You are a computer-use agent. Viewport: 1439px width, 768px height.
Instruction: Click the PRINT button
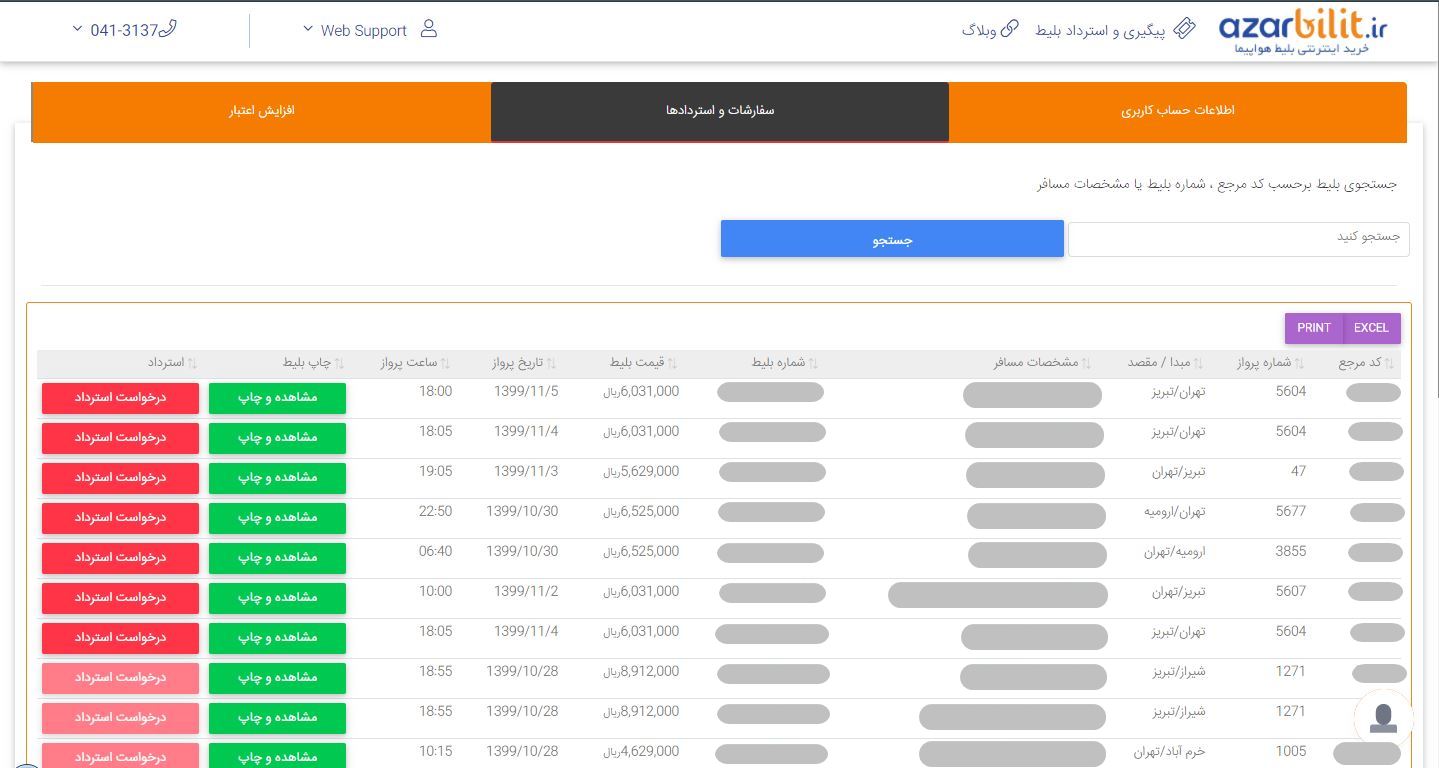click(1313, 328)
